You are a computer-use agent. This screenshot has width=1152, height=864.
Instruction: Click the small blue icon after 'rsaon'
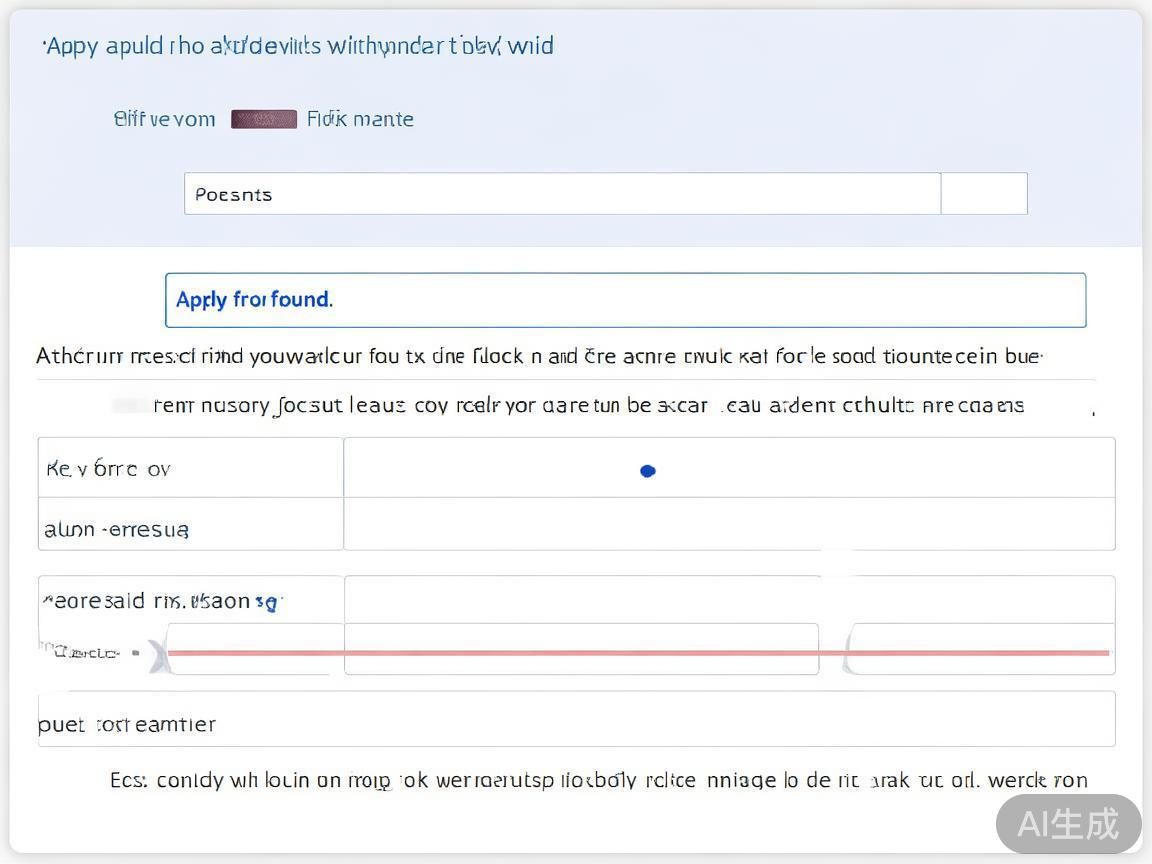[x=267, y=602]
